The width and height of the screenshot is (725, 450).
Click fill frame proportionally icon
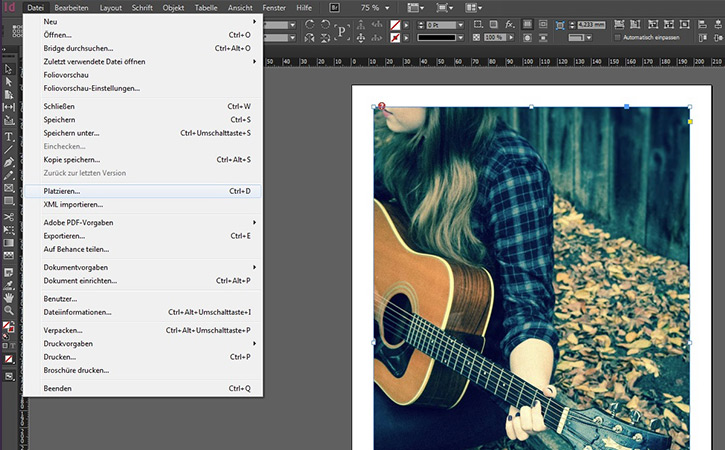pyautogui.click(x=619, y=24)
